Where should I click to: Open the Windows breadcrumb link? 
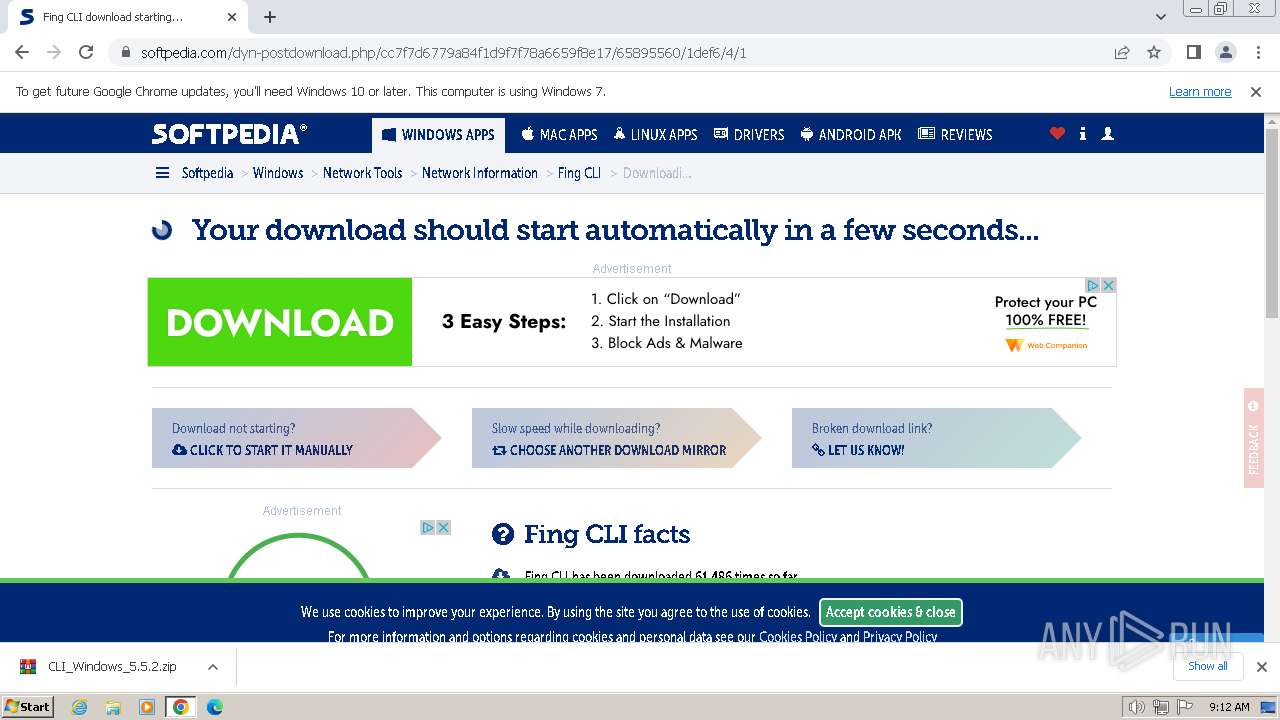[278, 173]
